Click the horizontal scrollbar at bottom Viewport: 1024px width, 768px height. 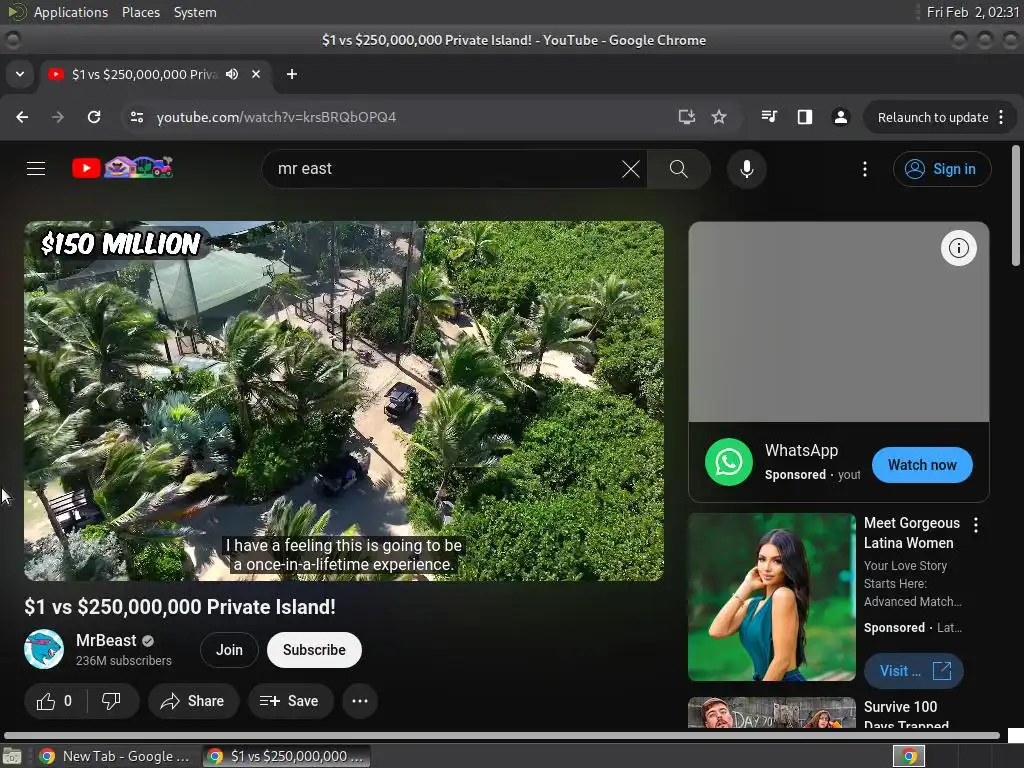point(502,735)
